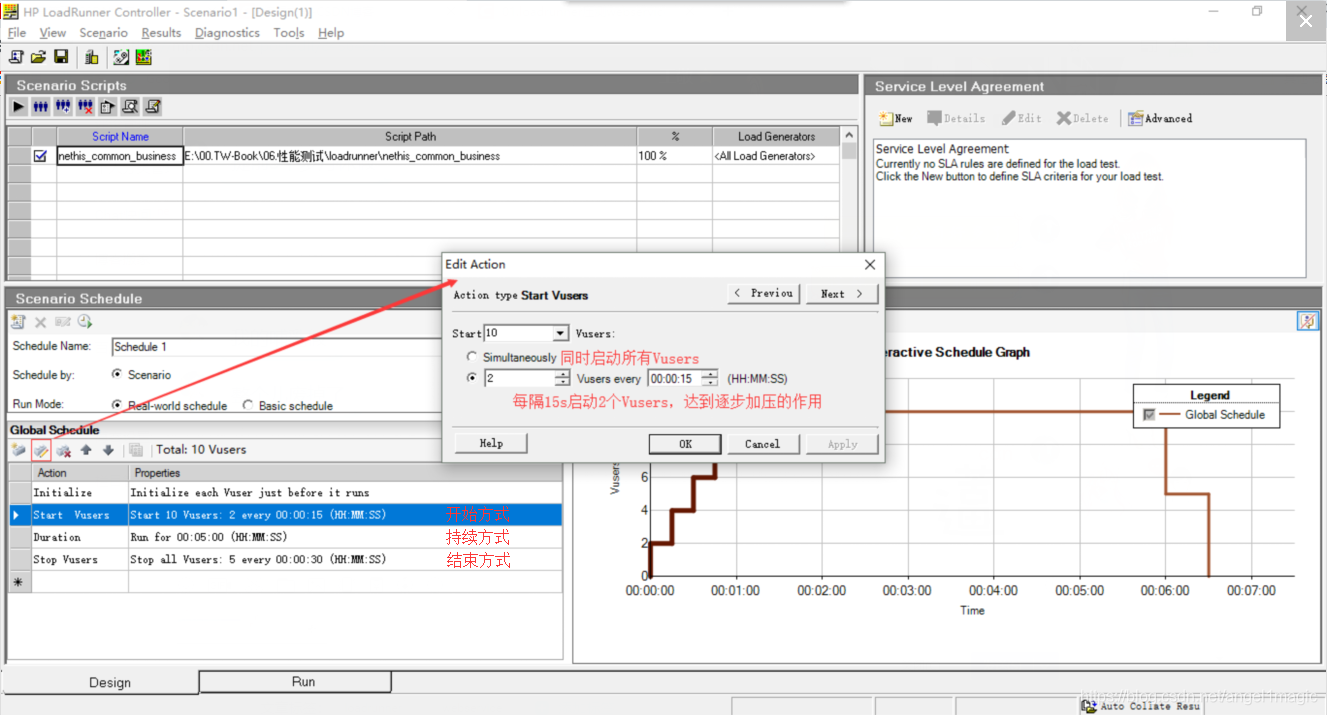1327x715 pixels.
Task: Select the Scenario schedule-by radio
Action: (x=117, y=375)
